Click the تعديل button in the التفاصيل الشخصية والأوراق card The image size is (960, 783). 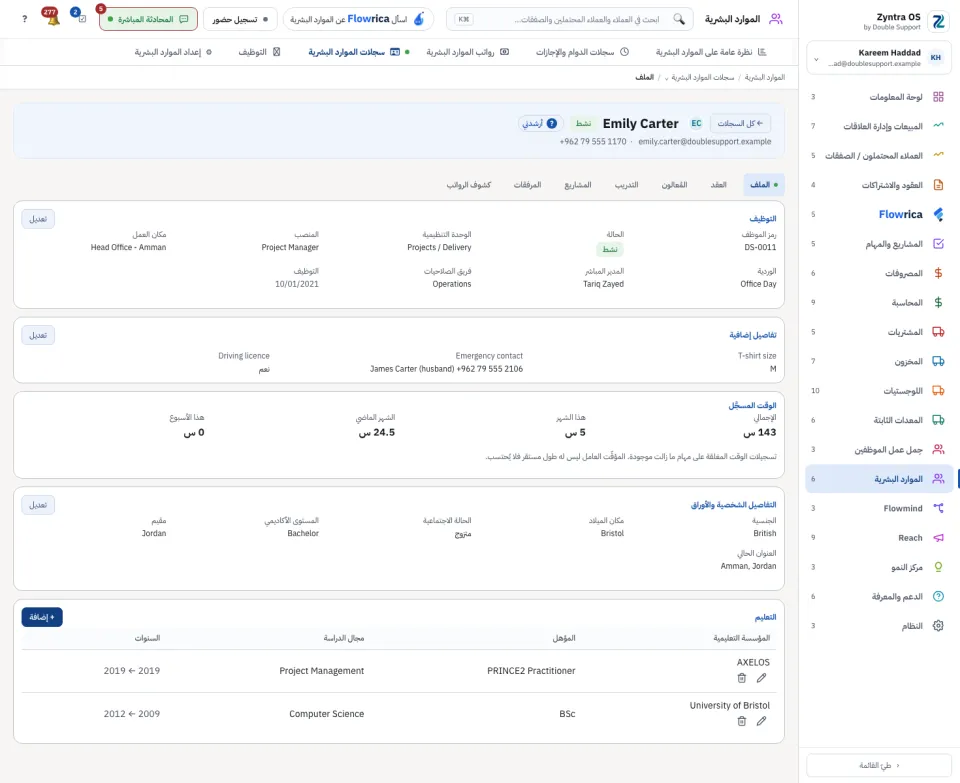pyautogui.click(x=38, y=505)
